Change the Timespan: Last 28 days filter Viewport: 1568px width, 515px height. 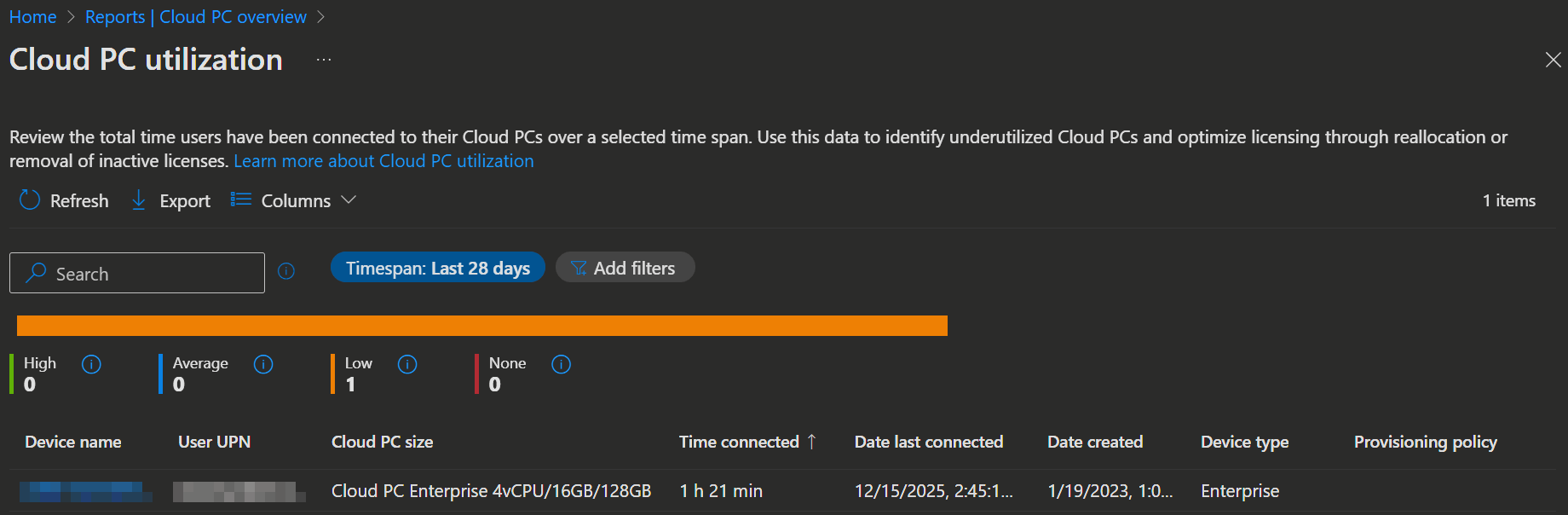[x=437, y=268]
